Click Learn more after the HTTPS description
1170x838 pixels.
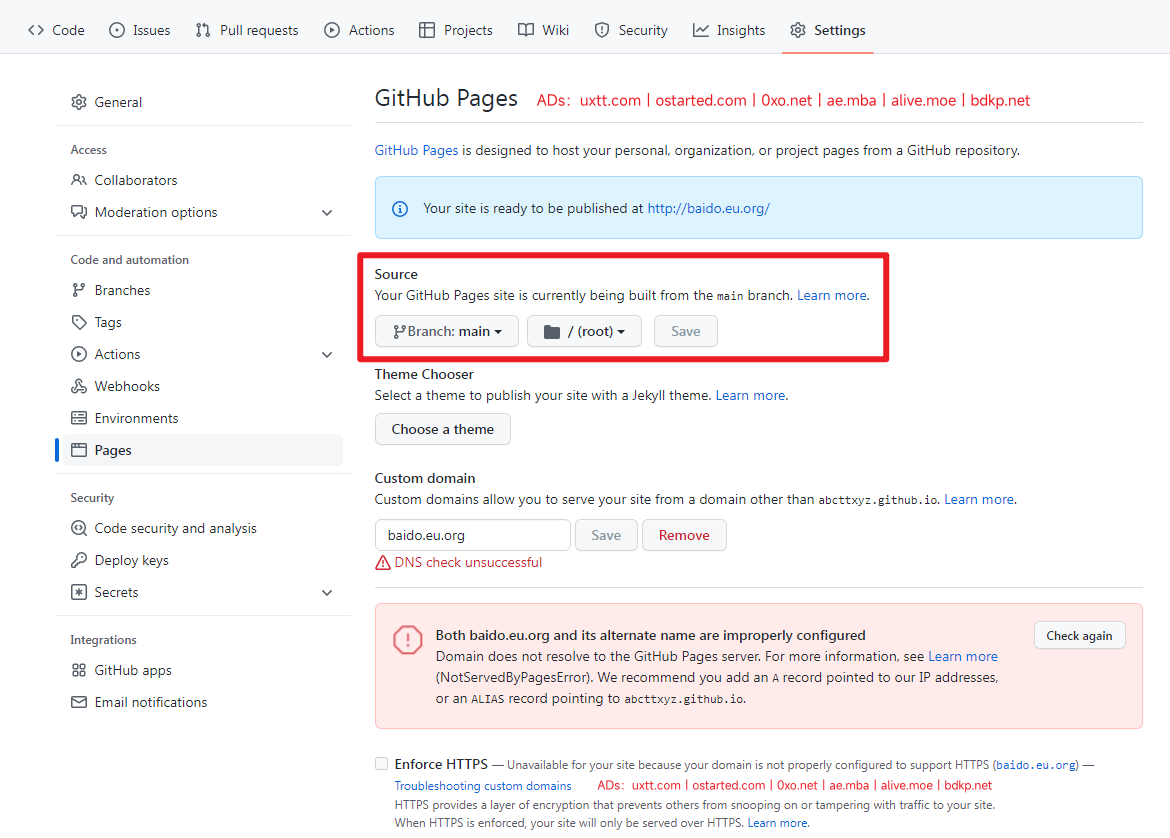(x=778, y=823)
